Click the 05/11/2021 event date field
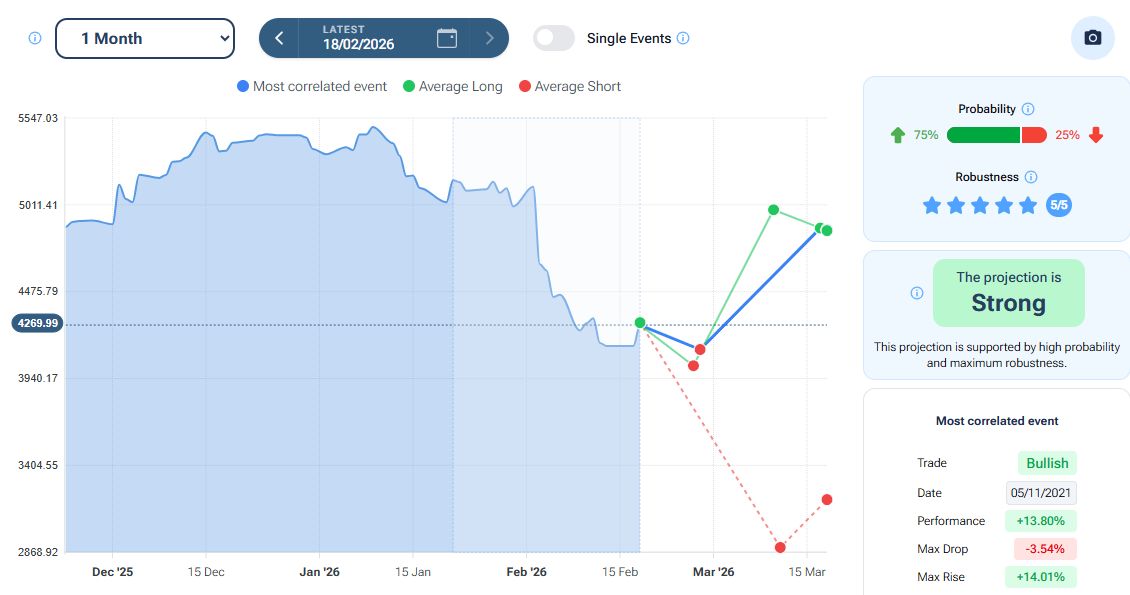Screen dimensions: 1130x595 coord(1041,493)
